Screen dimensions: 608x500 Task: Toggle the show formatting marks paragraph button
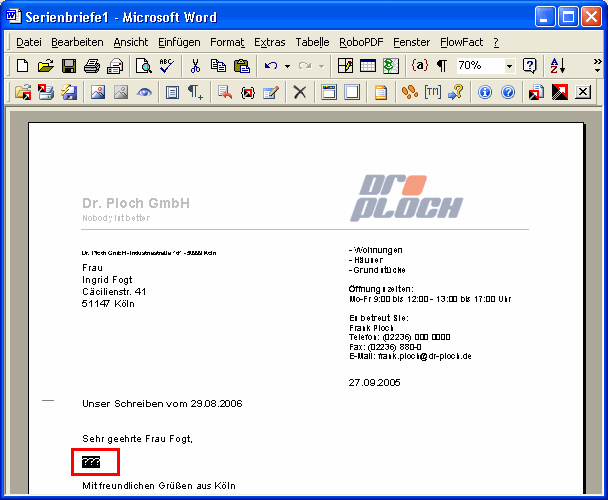[x=441, y=66]
